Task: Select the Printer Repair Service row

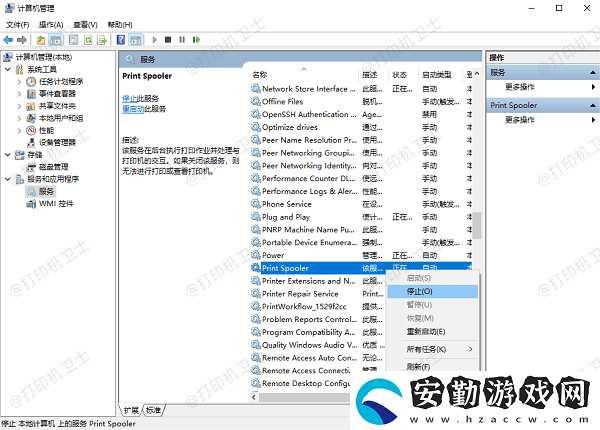Action: pyautogui.click(x=318, y=294)
